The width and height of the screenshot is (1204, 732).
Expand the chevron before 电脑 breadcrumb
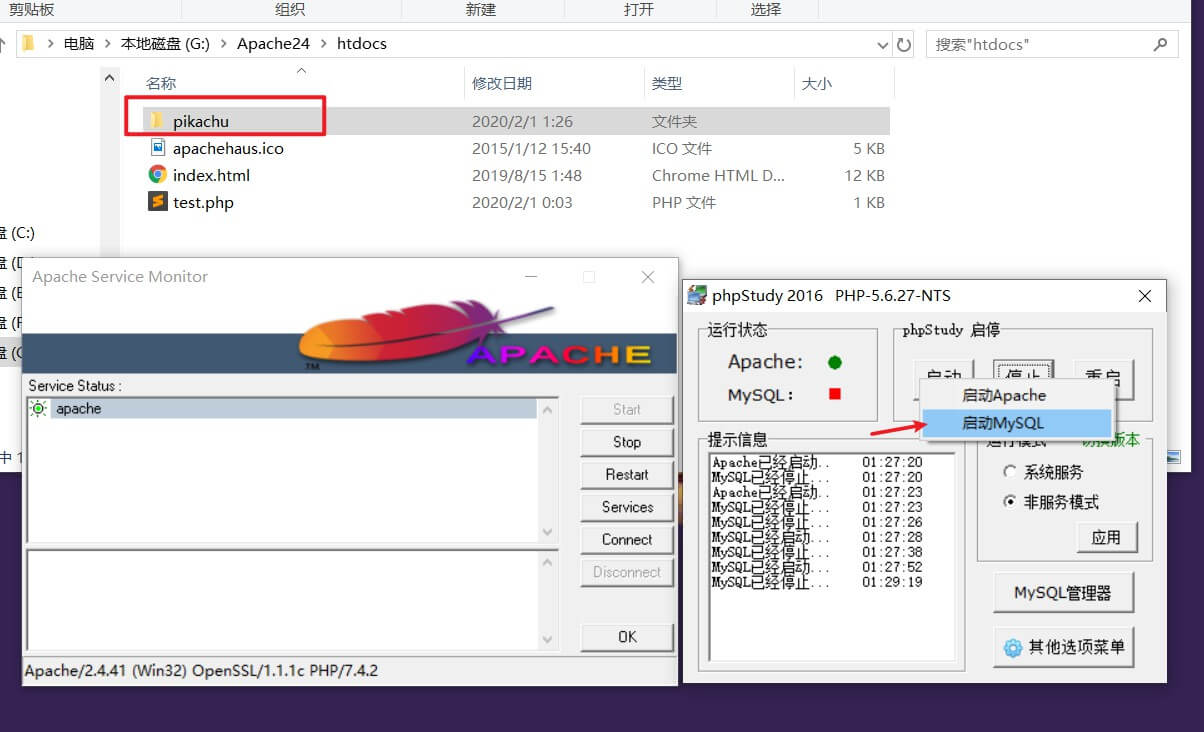point(50,44)
